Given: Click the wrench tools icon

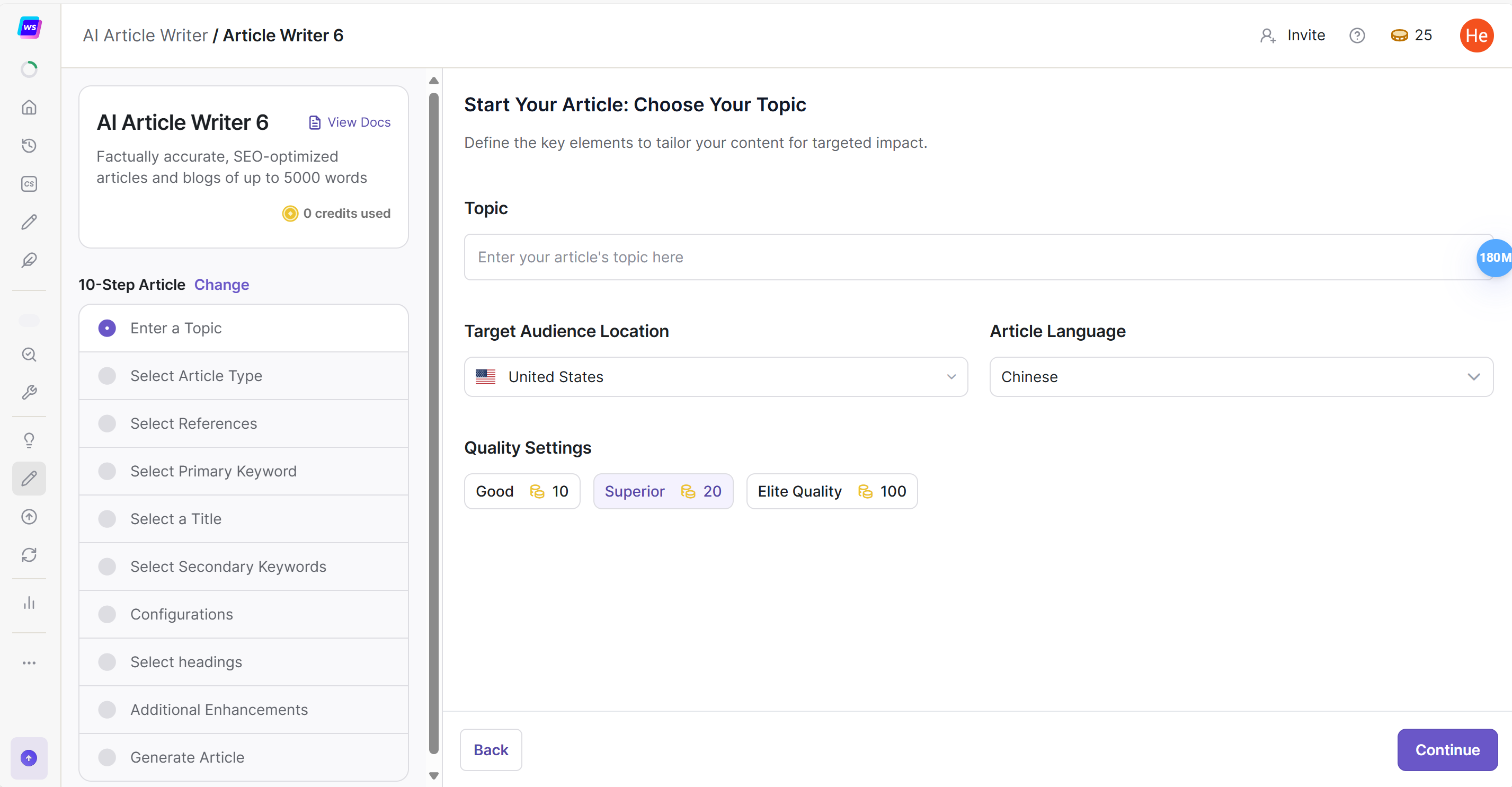Looking at the screenshot, I should coord(29,392).
